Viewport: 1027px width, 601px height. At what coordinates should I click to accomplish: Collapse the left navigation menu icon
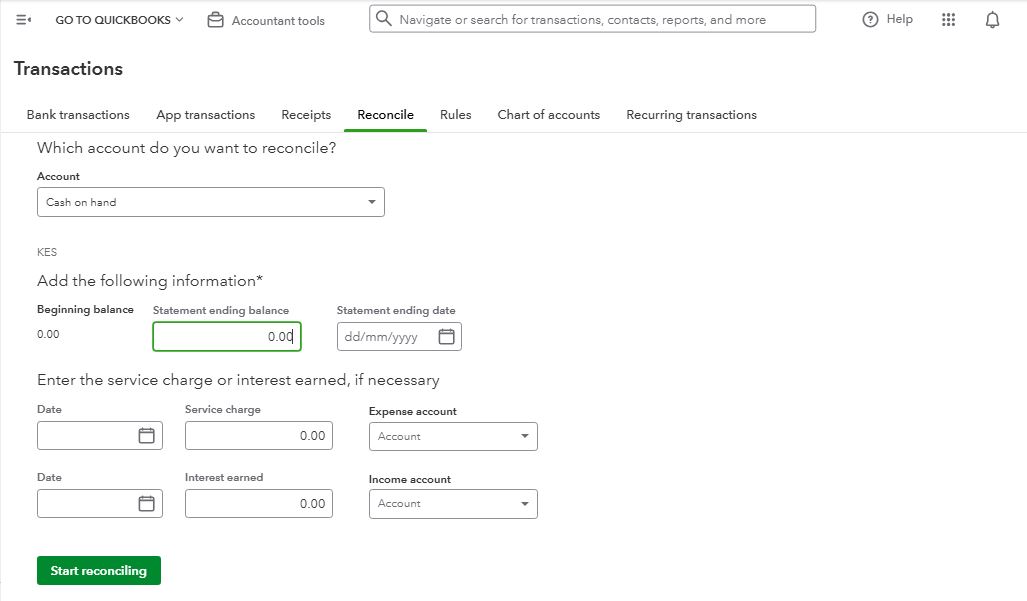tap(24, 20)
